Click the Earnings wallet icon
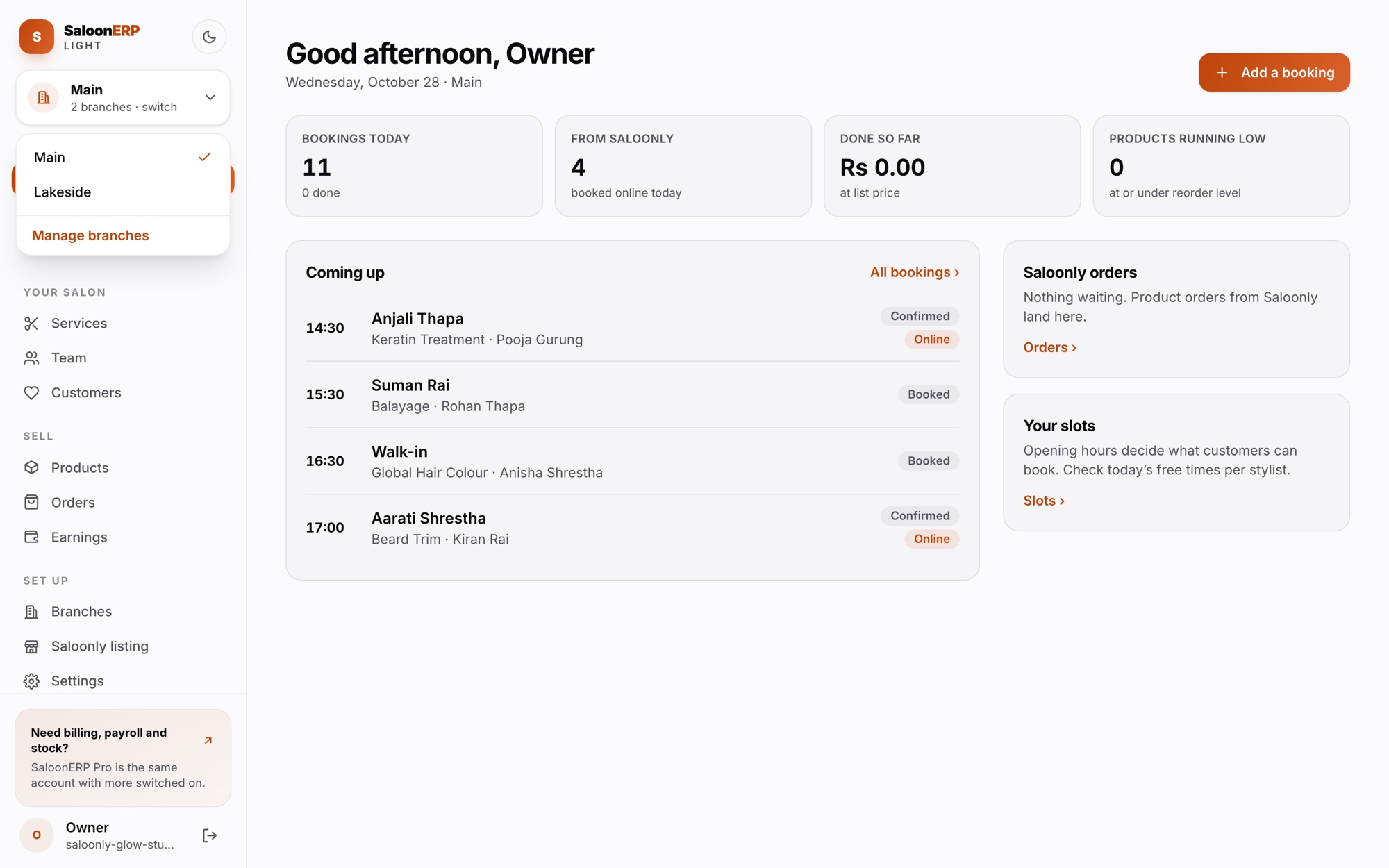This screenshot has width=1389, height=868. (x=31, y=537)
